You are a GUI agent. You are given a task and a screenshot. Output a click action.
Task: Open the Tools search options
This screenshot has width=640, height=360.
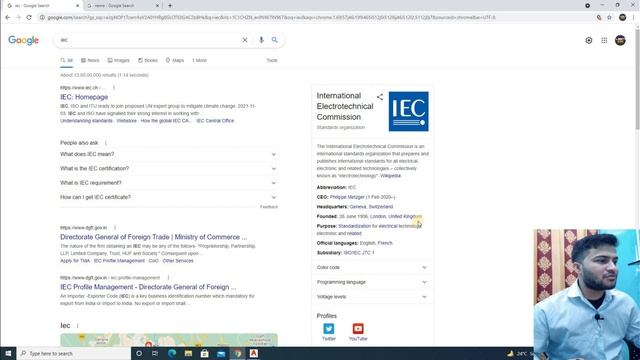click(272, 60)
